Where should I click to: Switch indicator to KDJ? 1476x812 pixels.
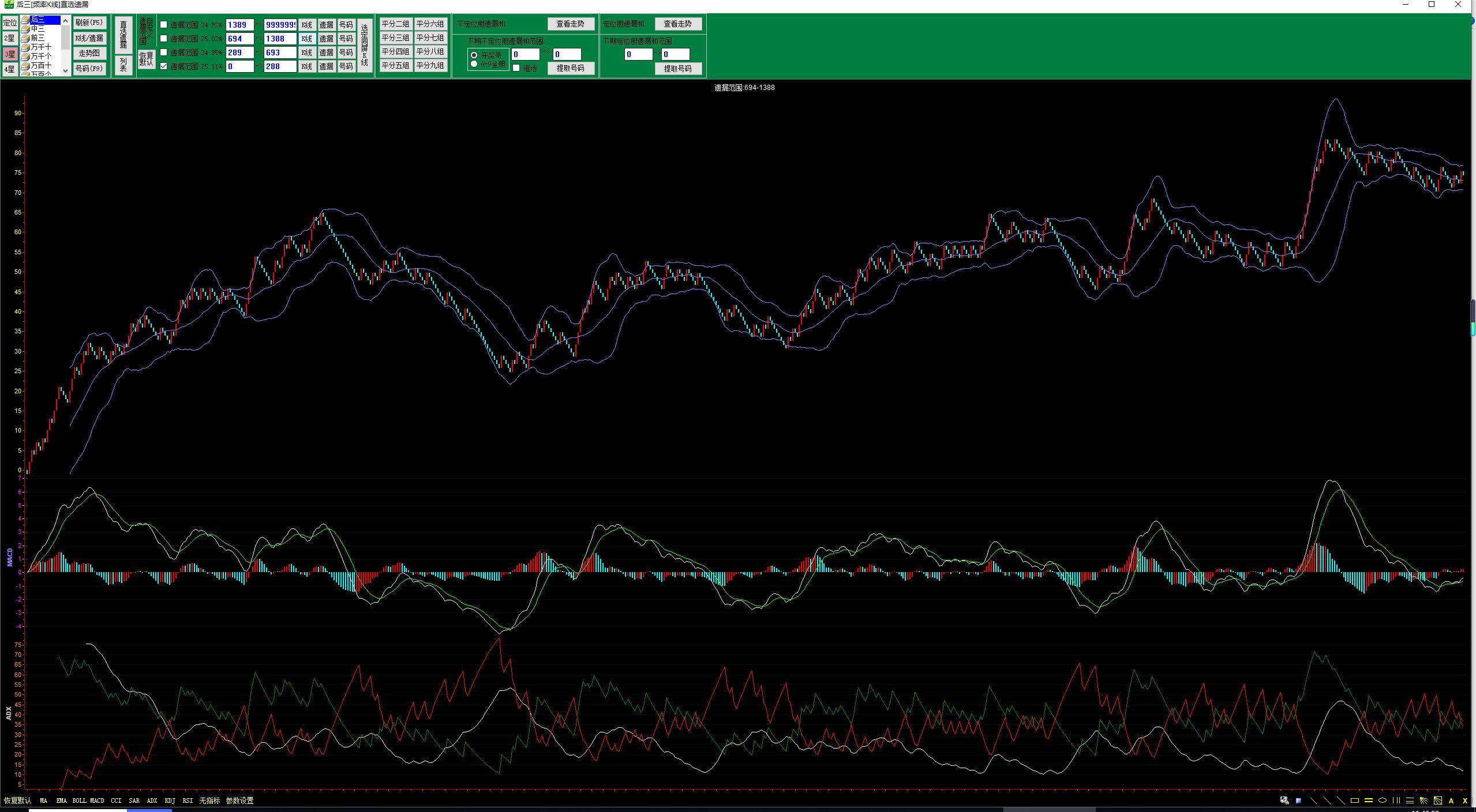pos(170,800)
